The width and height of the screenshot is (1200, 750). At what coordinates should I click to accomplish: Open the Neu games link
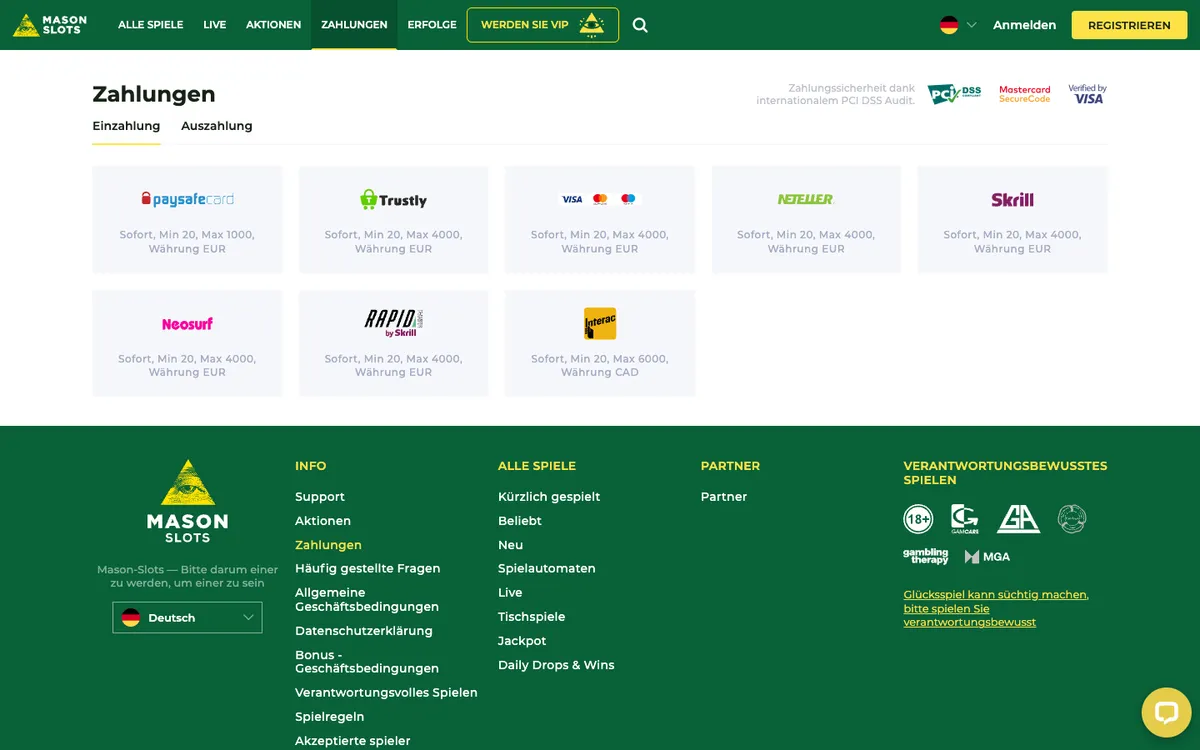click(x=511, y=545)
